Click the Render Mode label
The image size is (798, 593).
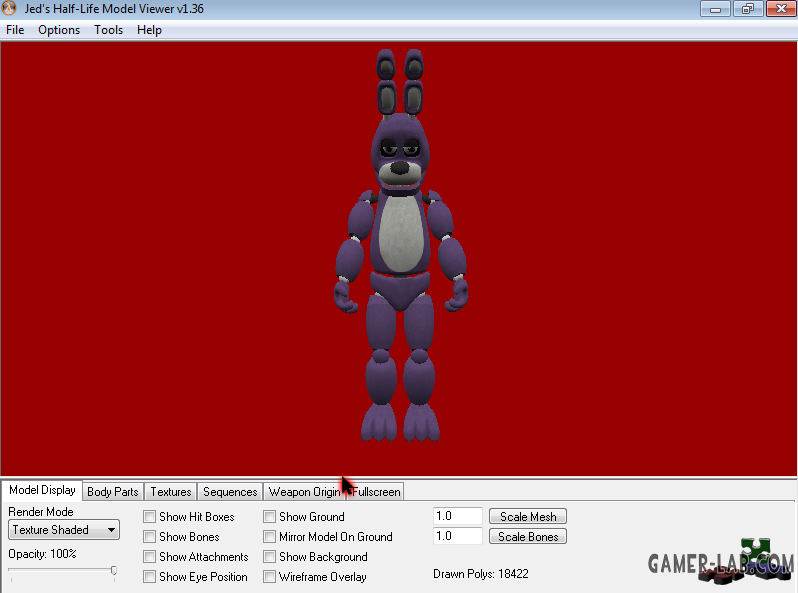click(x=41, y=512)
